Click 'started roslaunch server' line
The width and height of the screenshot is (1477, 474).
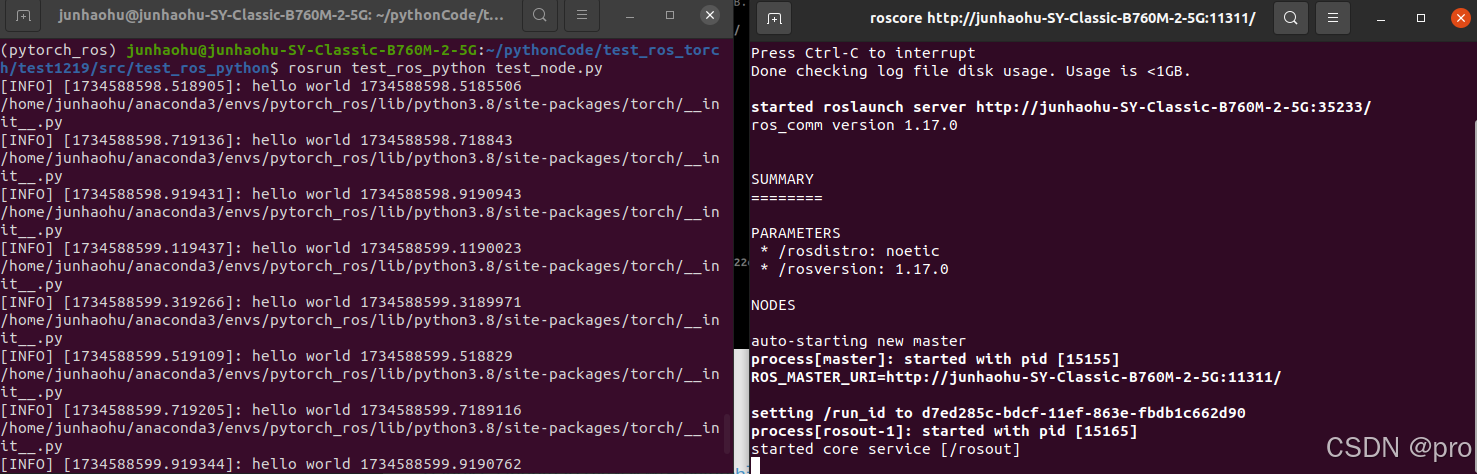pyautogui.click(x=1061, y=107)
